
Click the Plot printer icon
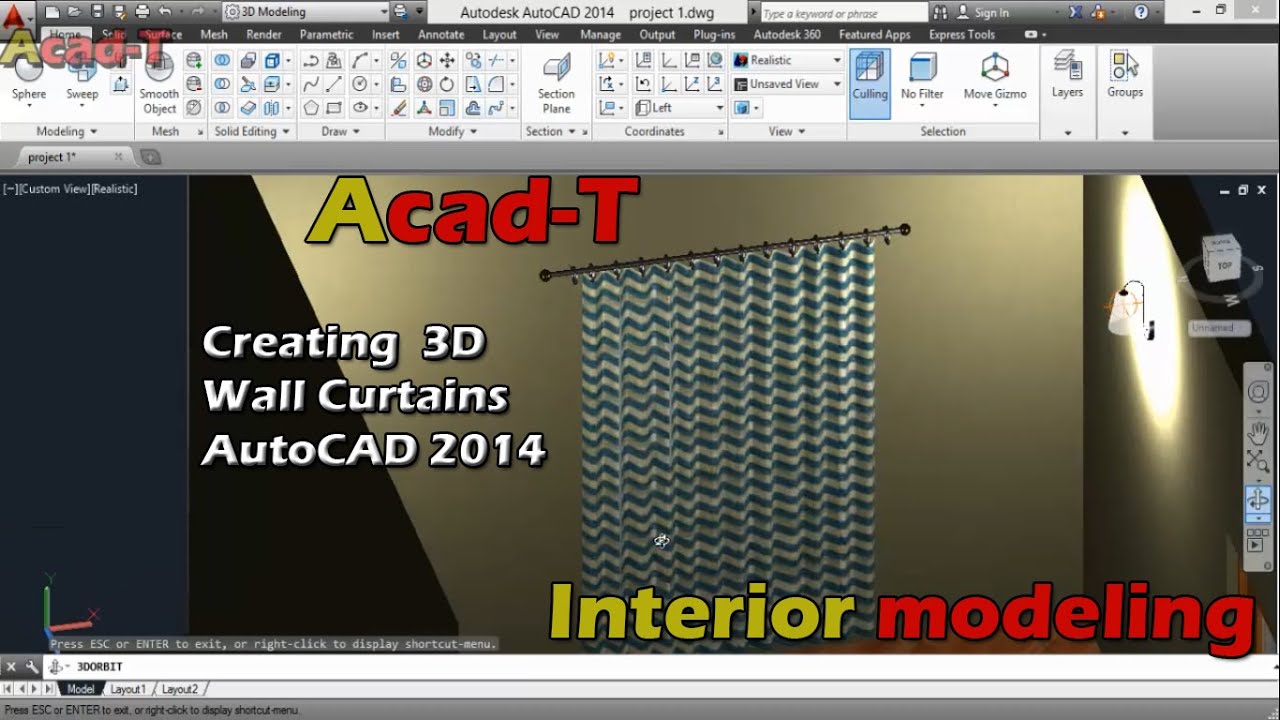142,12
